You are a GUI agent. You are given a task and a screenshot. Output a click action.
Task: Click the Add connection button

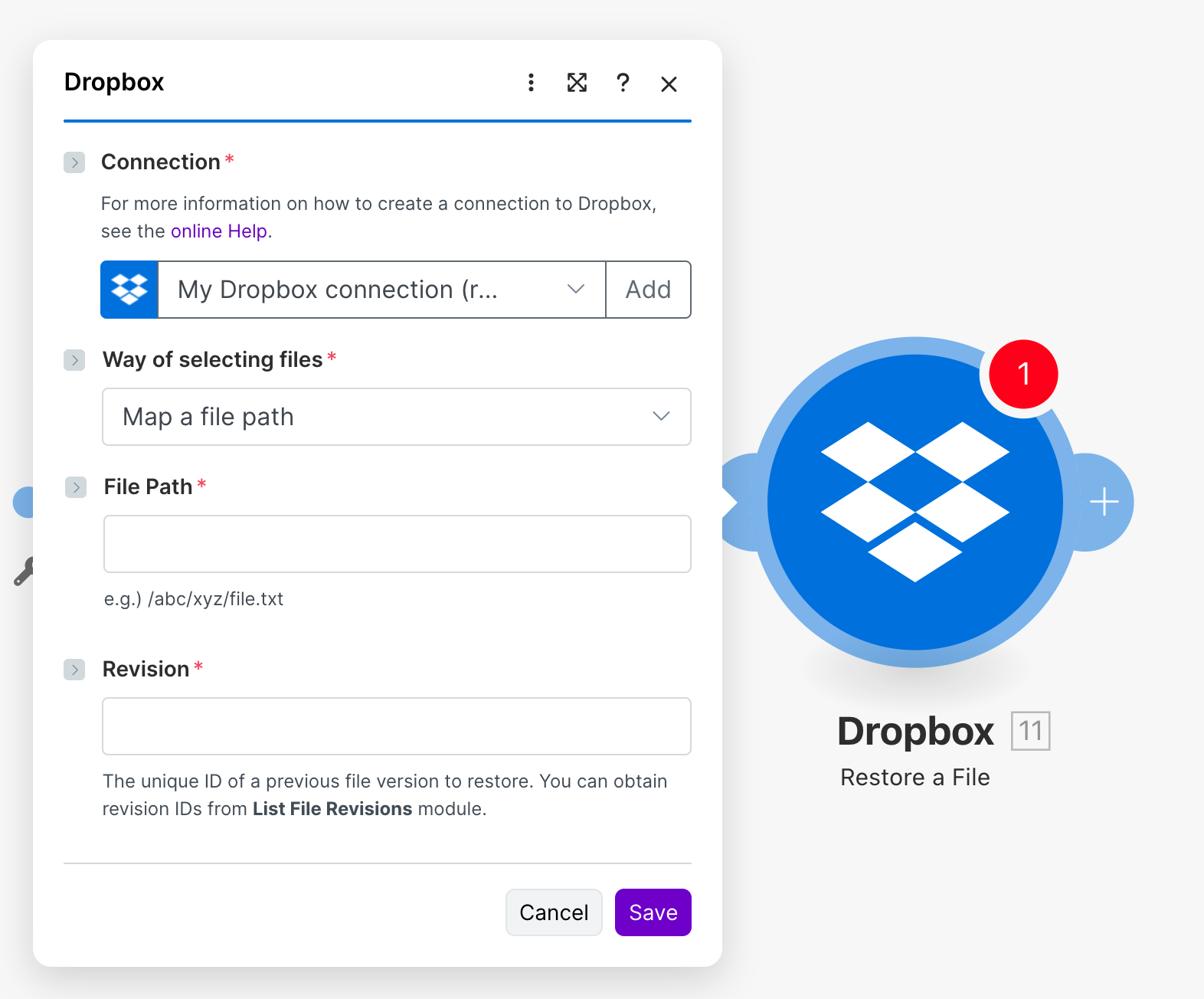[x=648, y=290]
